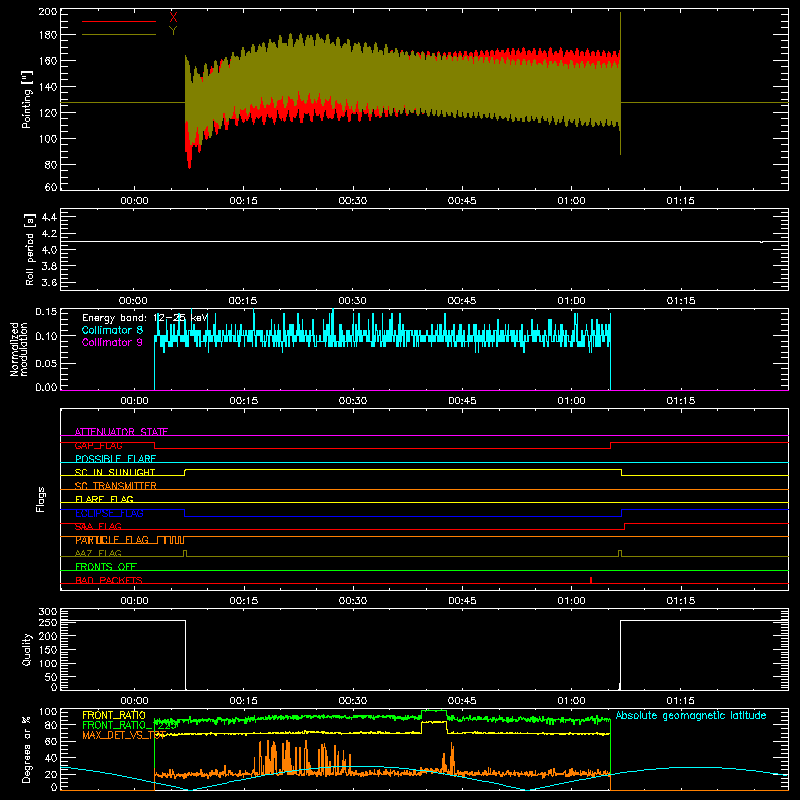Click the PARTICLE_FLAG label

(x=112, y=540)
